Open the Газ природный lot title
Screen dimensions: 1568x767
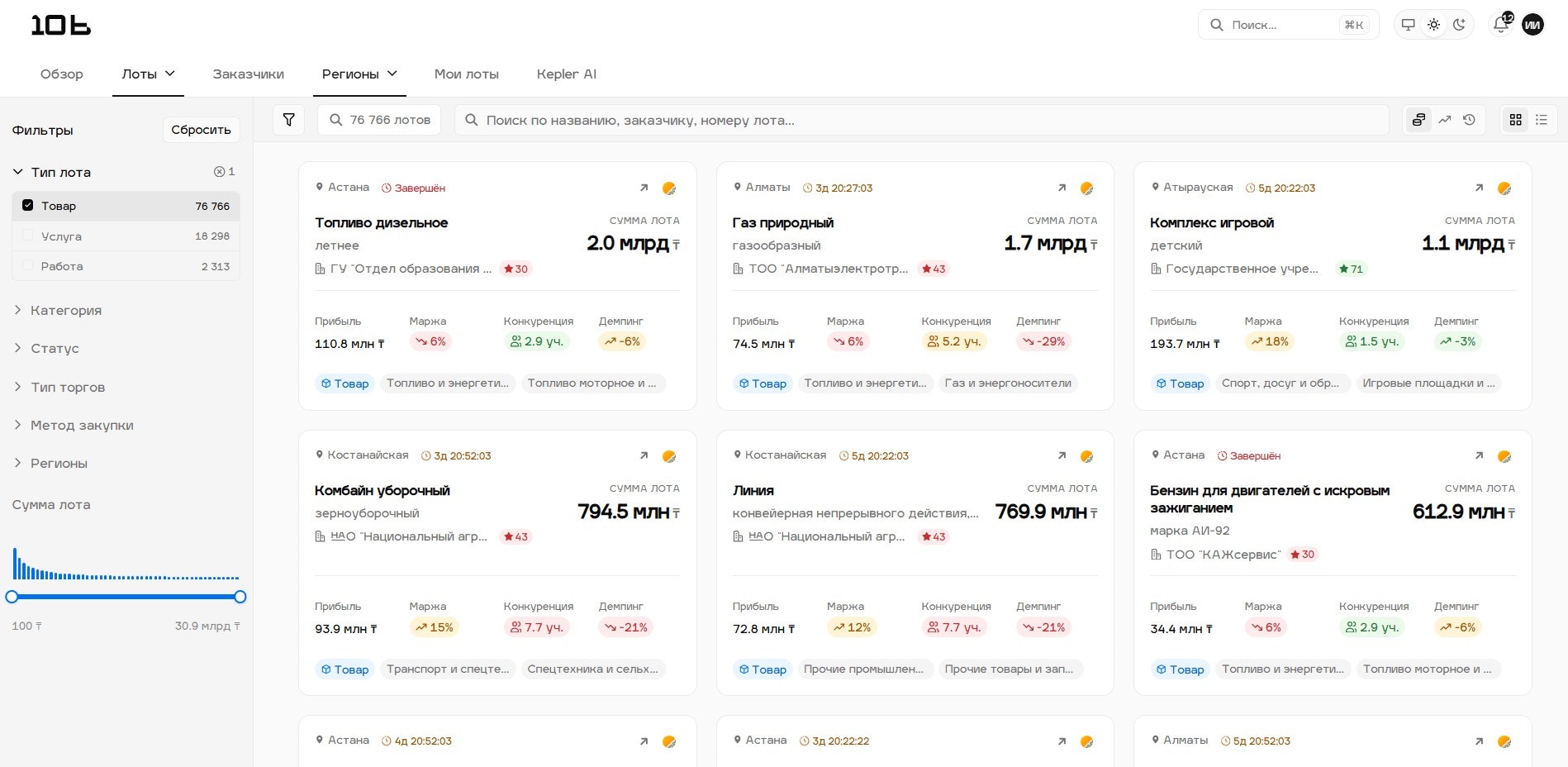point(783,222)
